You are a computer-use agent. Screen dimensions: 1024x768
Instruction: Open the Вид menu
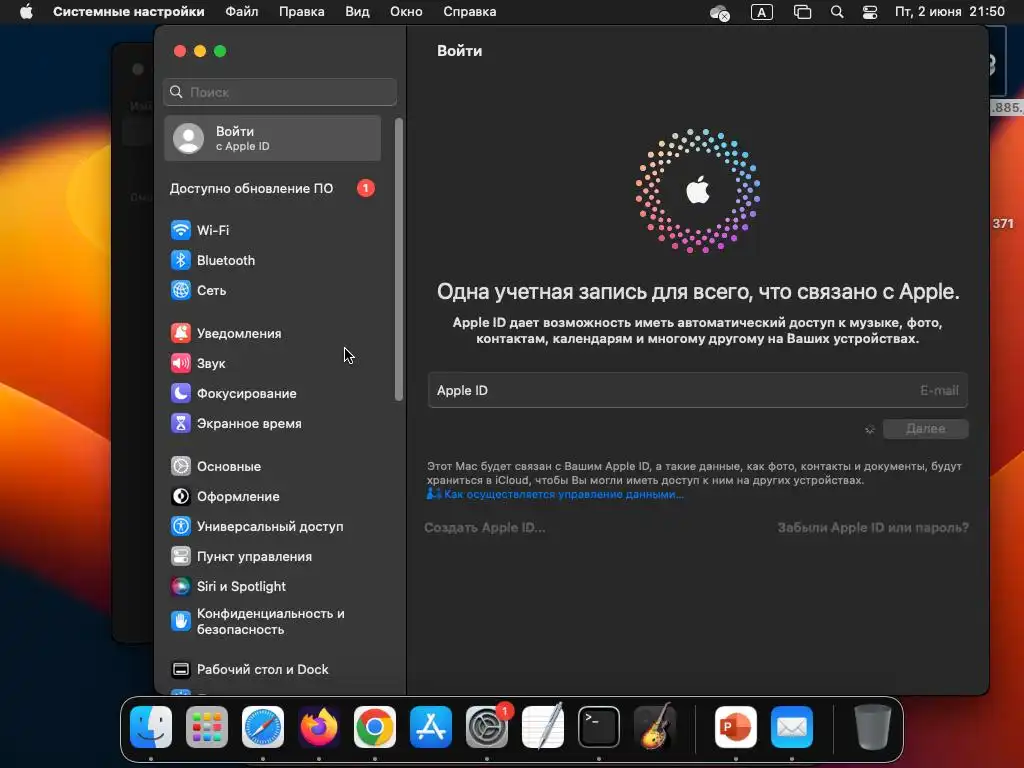pyautogui.click(x=357, y=12)
